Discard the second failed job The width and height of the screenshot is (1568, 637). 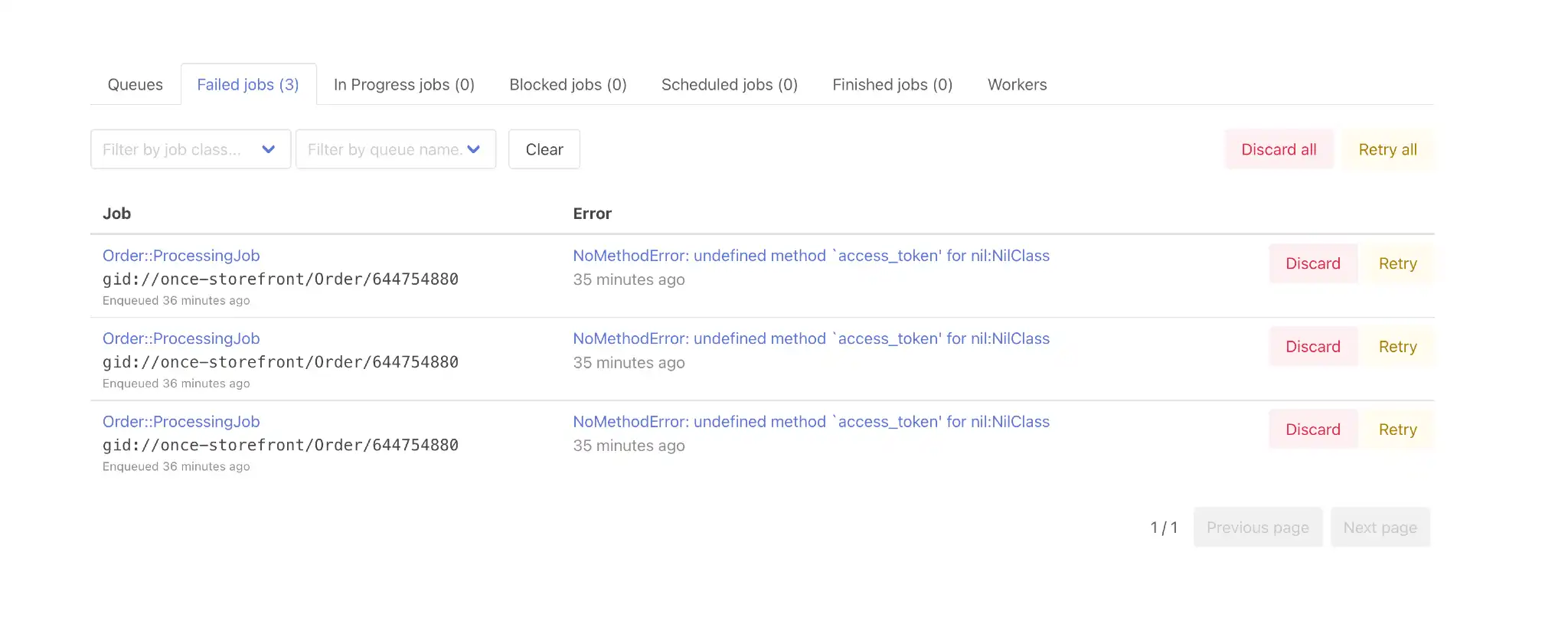coord(1313,347)
